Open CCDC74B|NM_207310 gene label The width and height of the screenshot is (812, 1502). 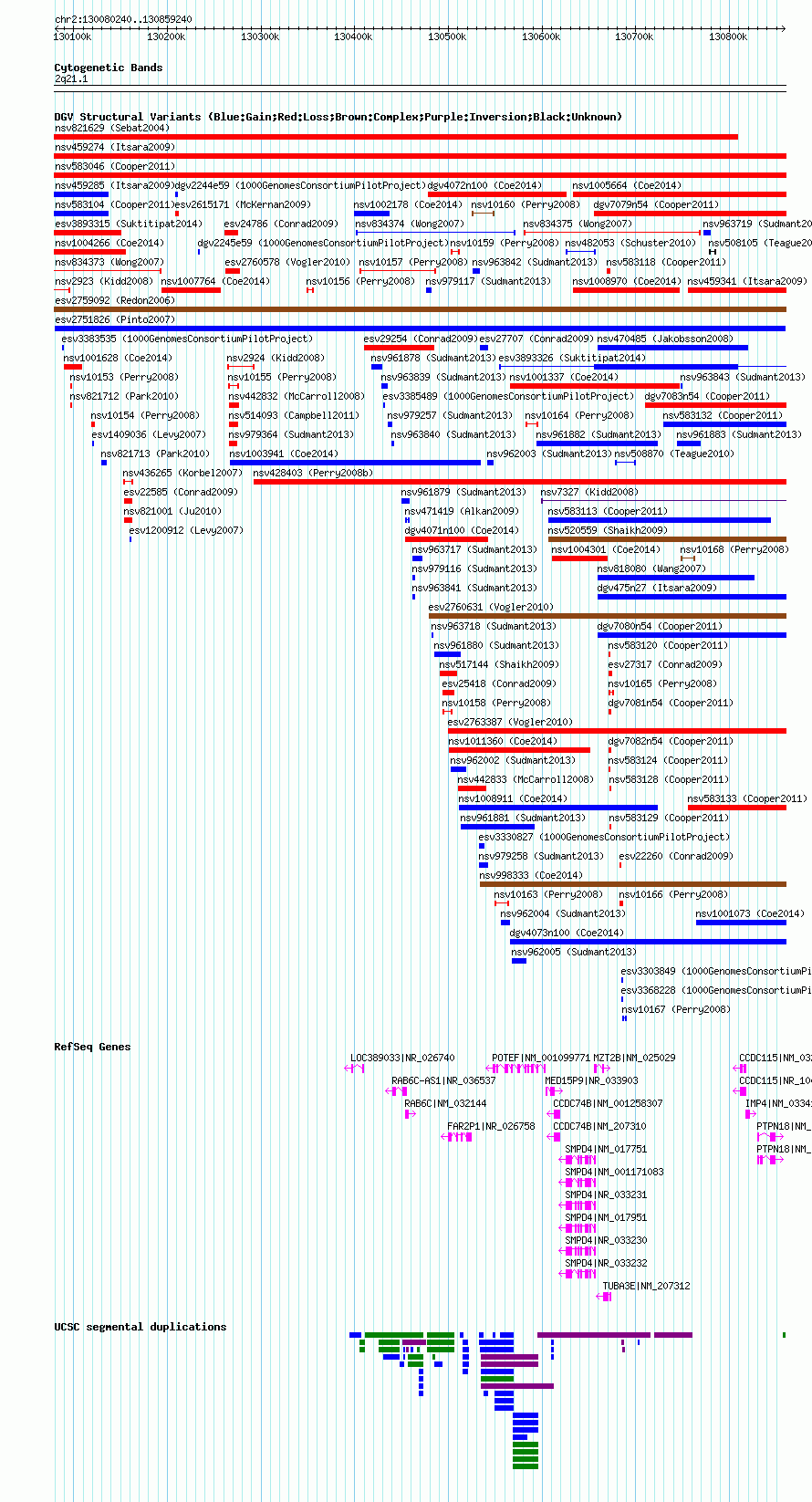[599, 1126]
